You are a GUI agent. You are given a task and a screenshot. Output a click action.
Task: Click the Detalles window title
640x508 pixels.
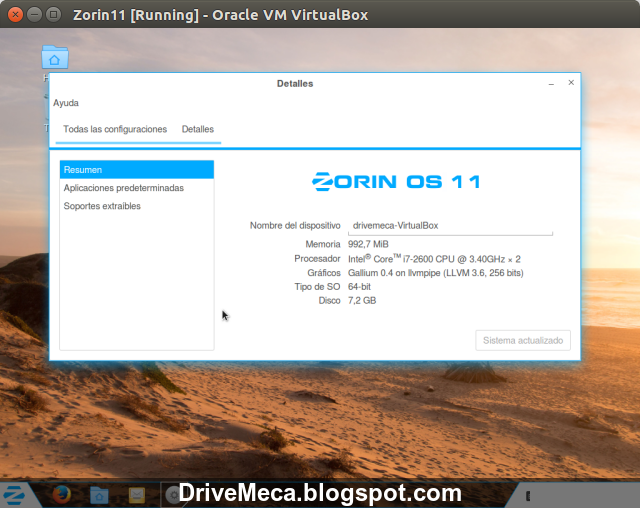(295, 84)
